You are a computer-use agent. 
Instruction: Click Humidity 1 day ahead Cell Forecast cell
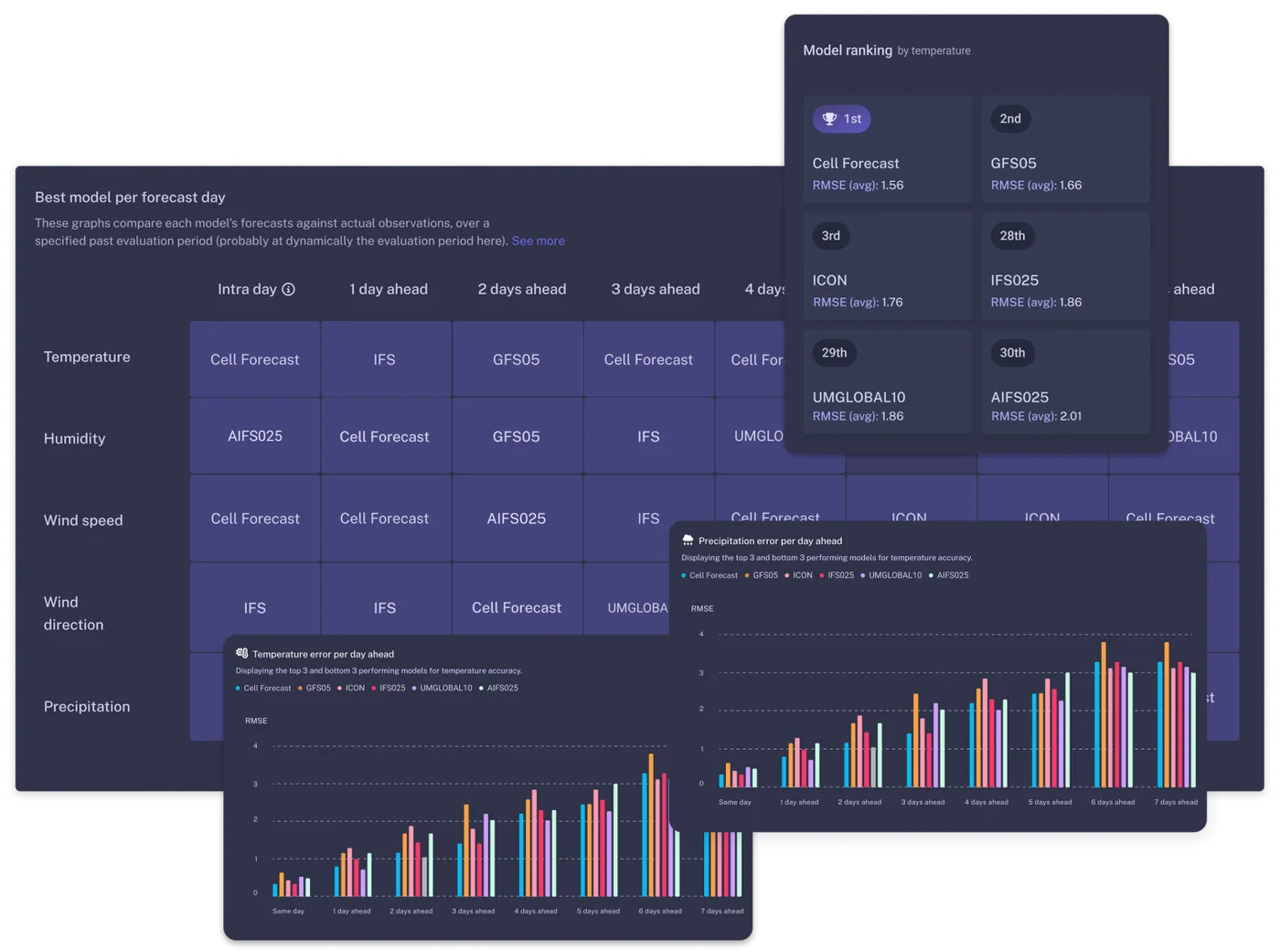385,436
